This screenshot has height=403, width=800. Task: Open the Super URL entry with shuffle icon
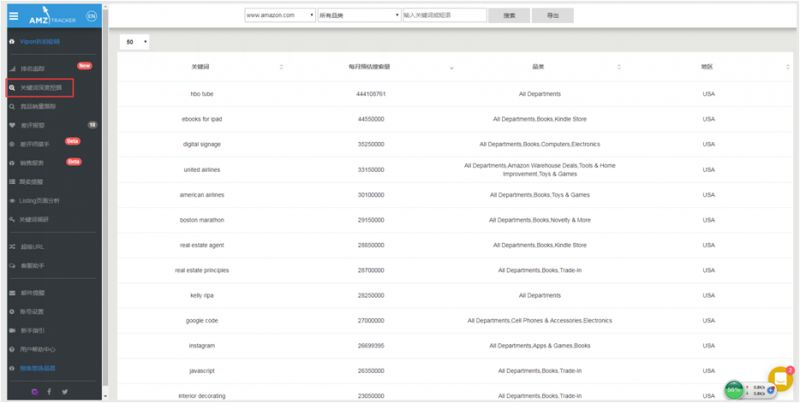coord(28,246)
